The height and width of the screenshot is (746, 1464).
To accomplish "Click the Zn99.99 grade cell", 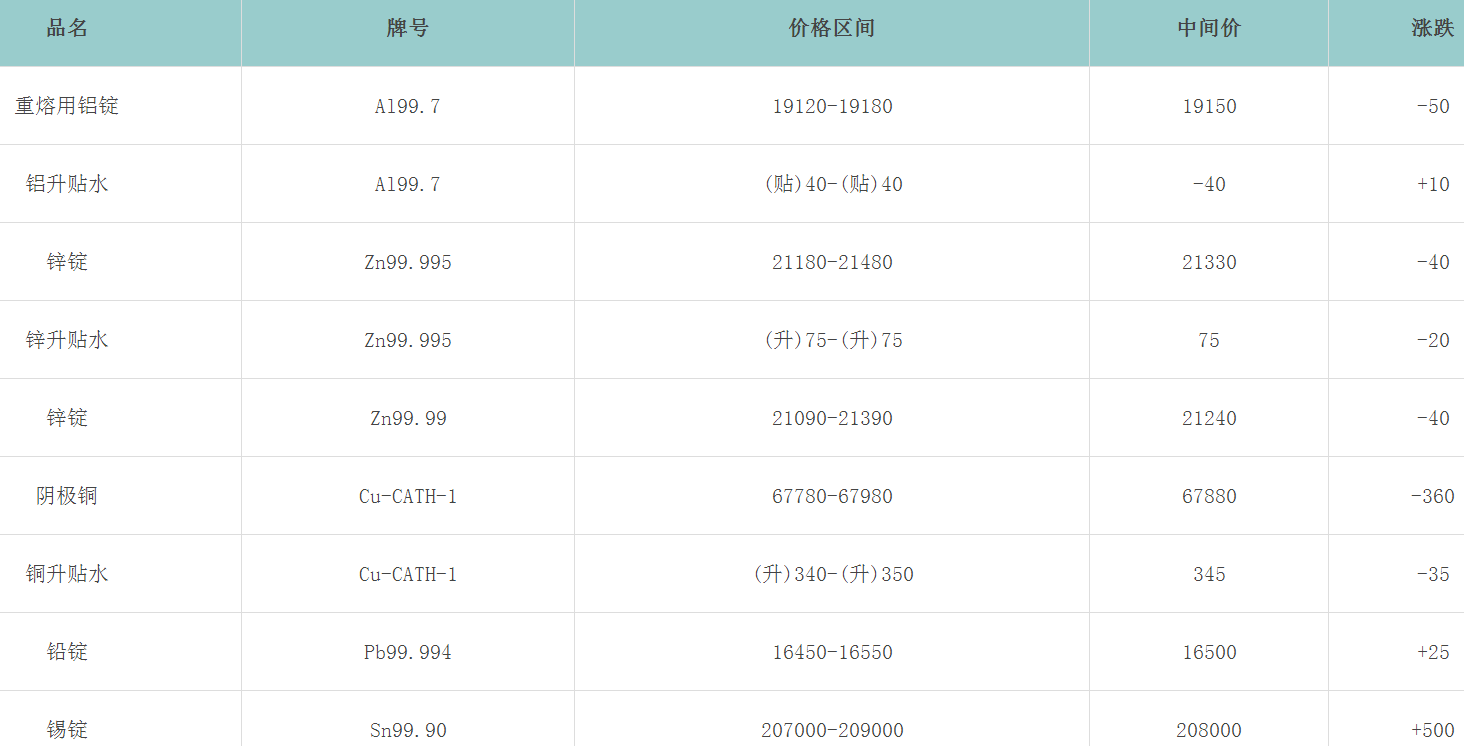I will [x=407, y=419].
